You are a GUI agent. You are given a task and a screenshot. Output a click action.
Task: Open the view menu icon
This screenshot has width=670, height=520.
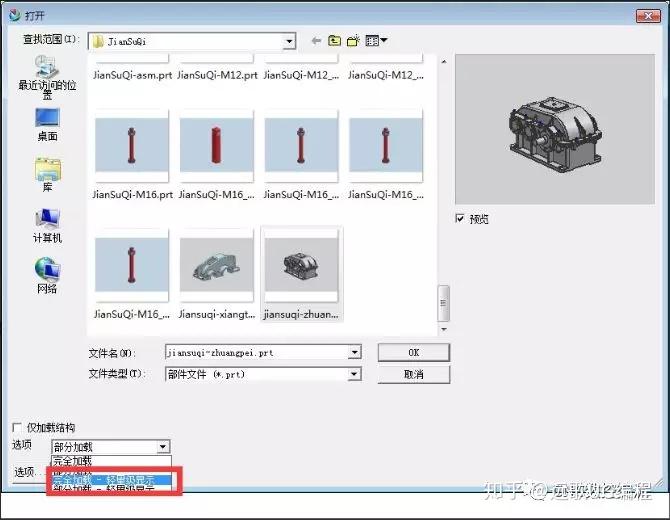[376, 41]
